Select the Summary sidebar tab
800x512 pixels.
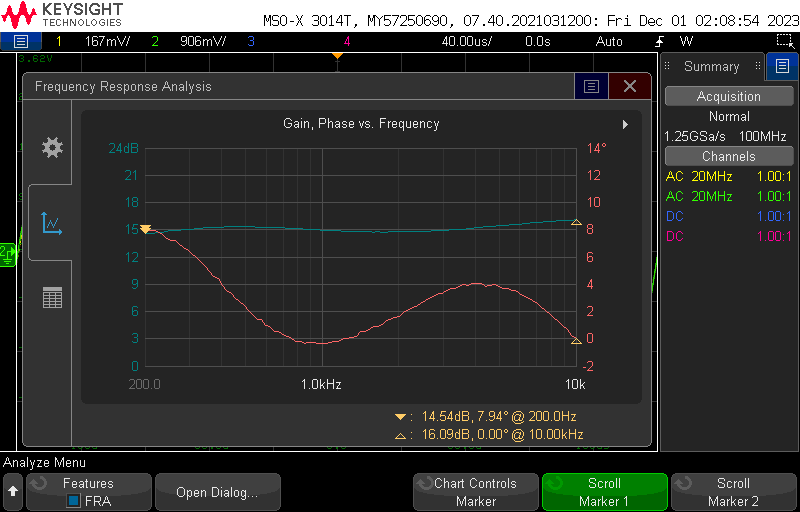point(711,67)
